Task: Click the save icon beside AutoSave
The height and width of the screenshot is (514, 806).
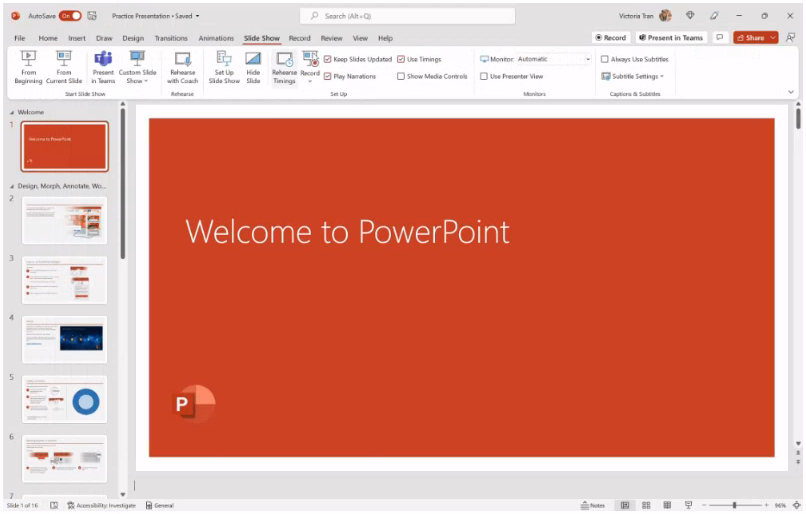Action: [x=92, y=16]
